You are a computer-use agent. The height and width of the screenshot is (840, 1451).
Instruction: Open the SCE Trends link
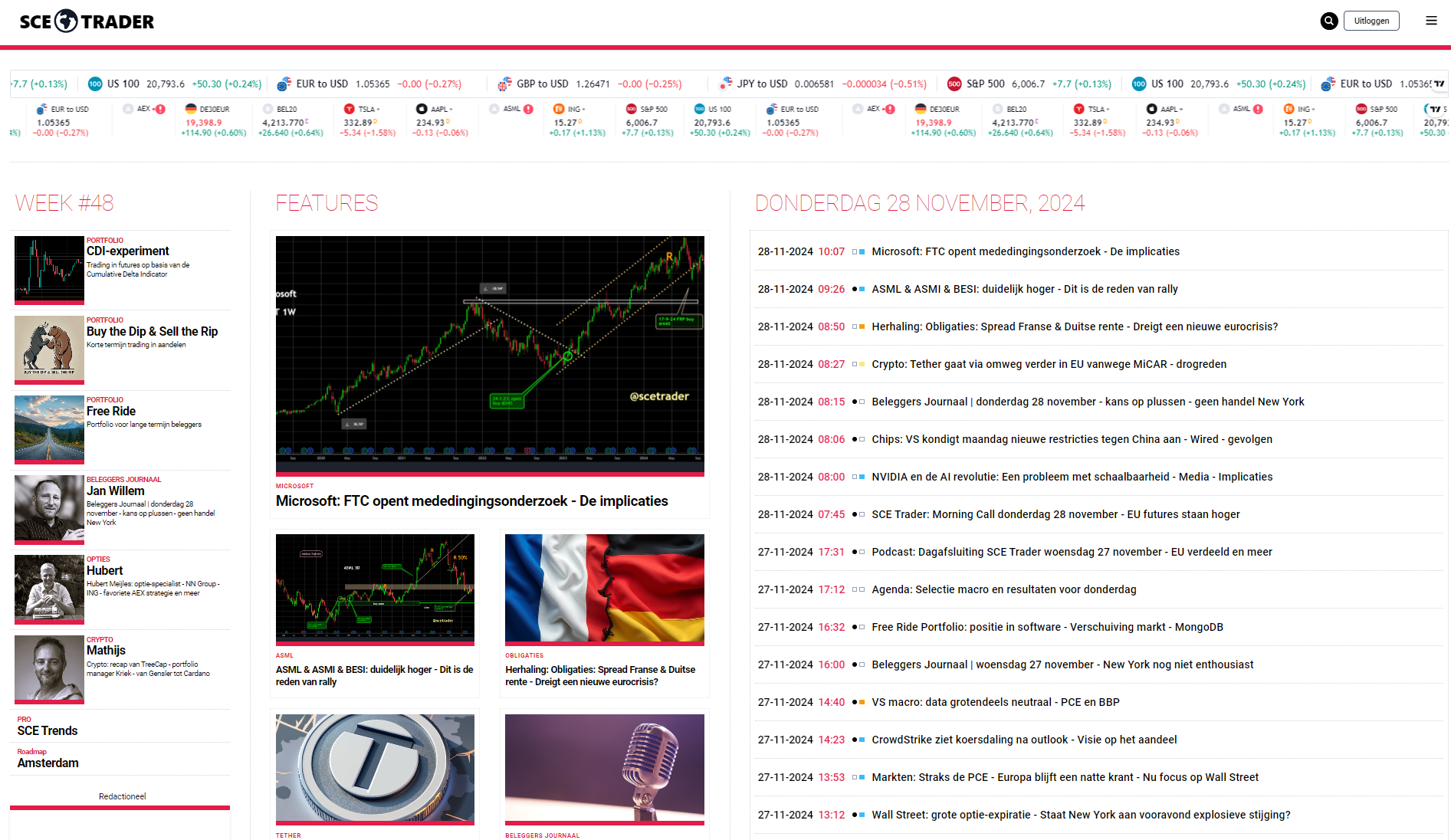[x=48, y=730]
